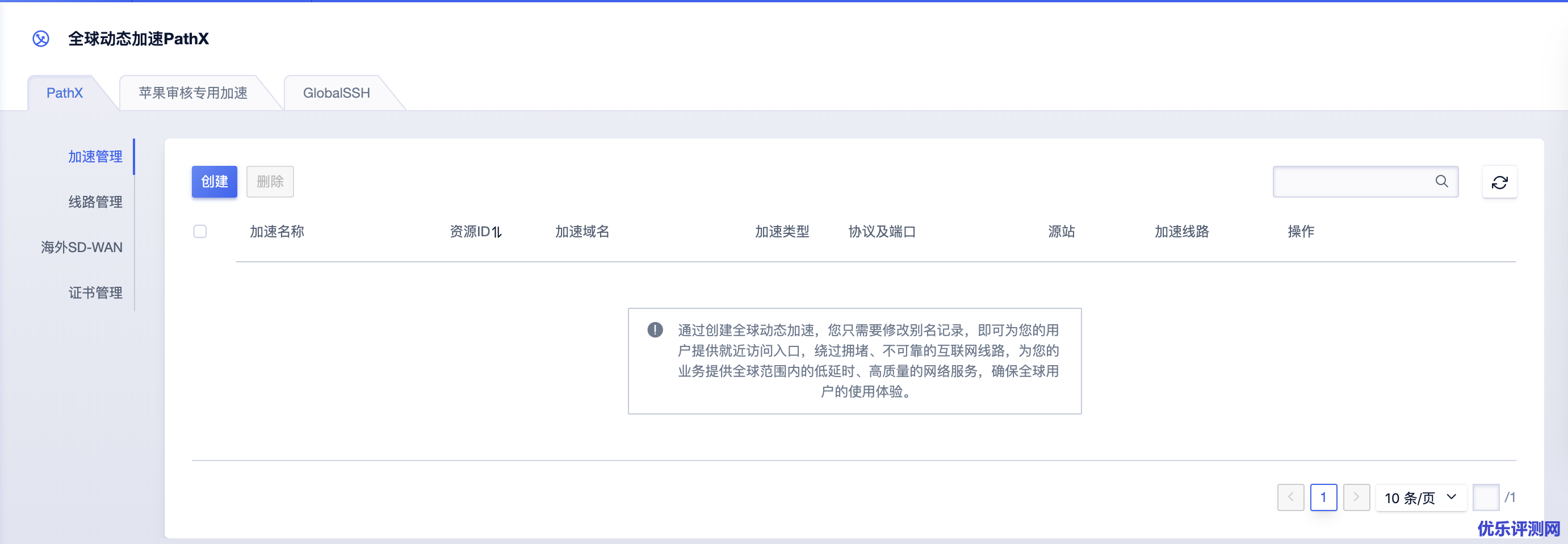This screenshot has width=1568, height=544.
Task: Select 加速管理 in the sidebar
Action: coord(95,157)
